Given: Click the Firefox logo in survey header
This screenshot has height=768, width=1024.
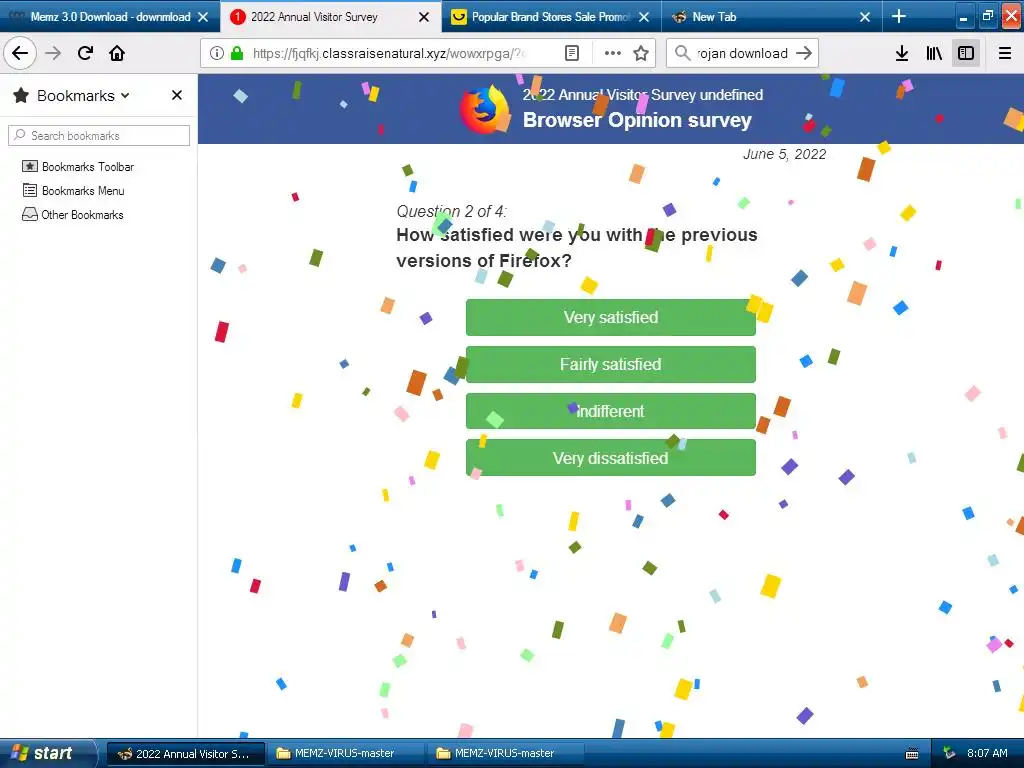Looking at the screenshot, I should click(484, 109).
